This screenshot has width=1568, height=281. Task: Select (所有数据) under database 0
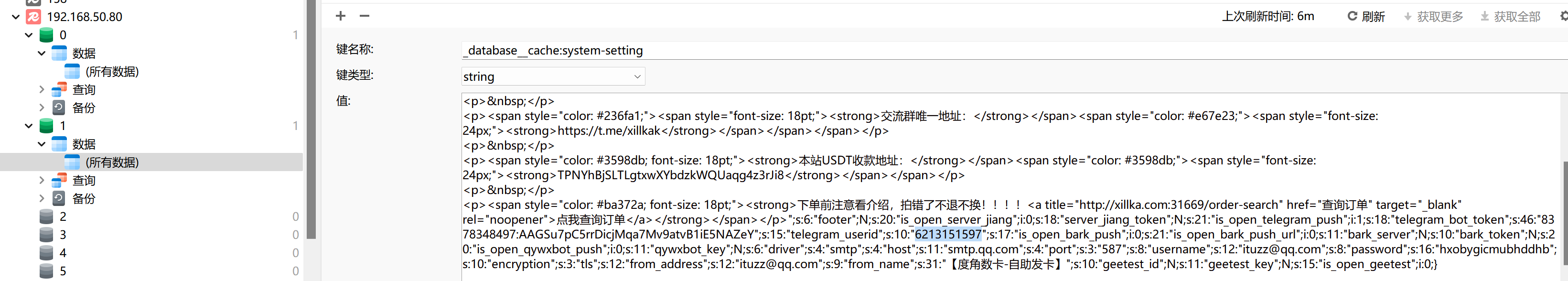click(x=111, y=72)
